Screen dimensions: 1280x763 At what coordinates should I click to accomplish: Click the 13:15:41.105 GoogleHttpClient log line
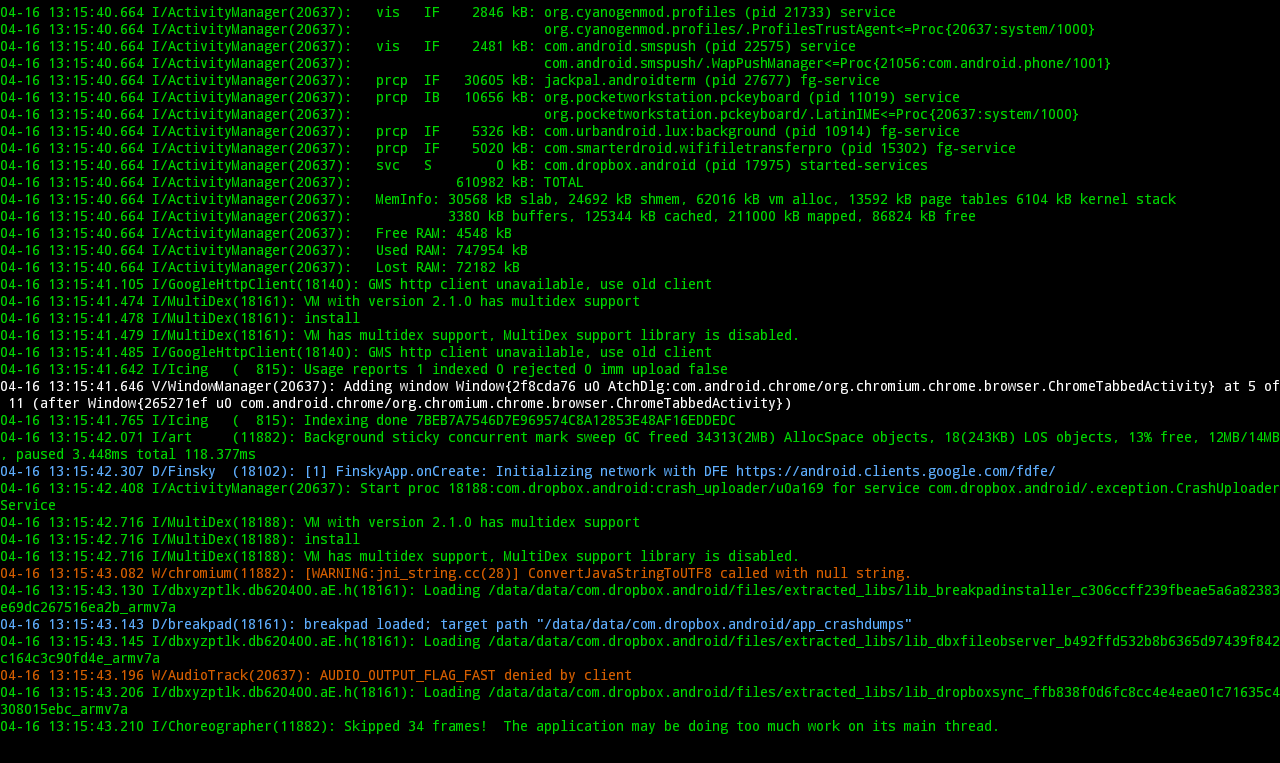coord(356,285)
